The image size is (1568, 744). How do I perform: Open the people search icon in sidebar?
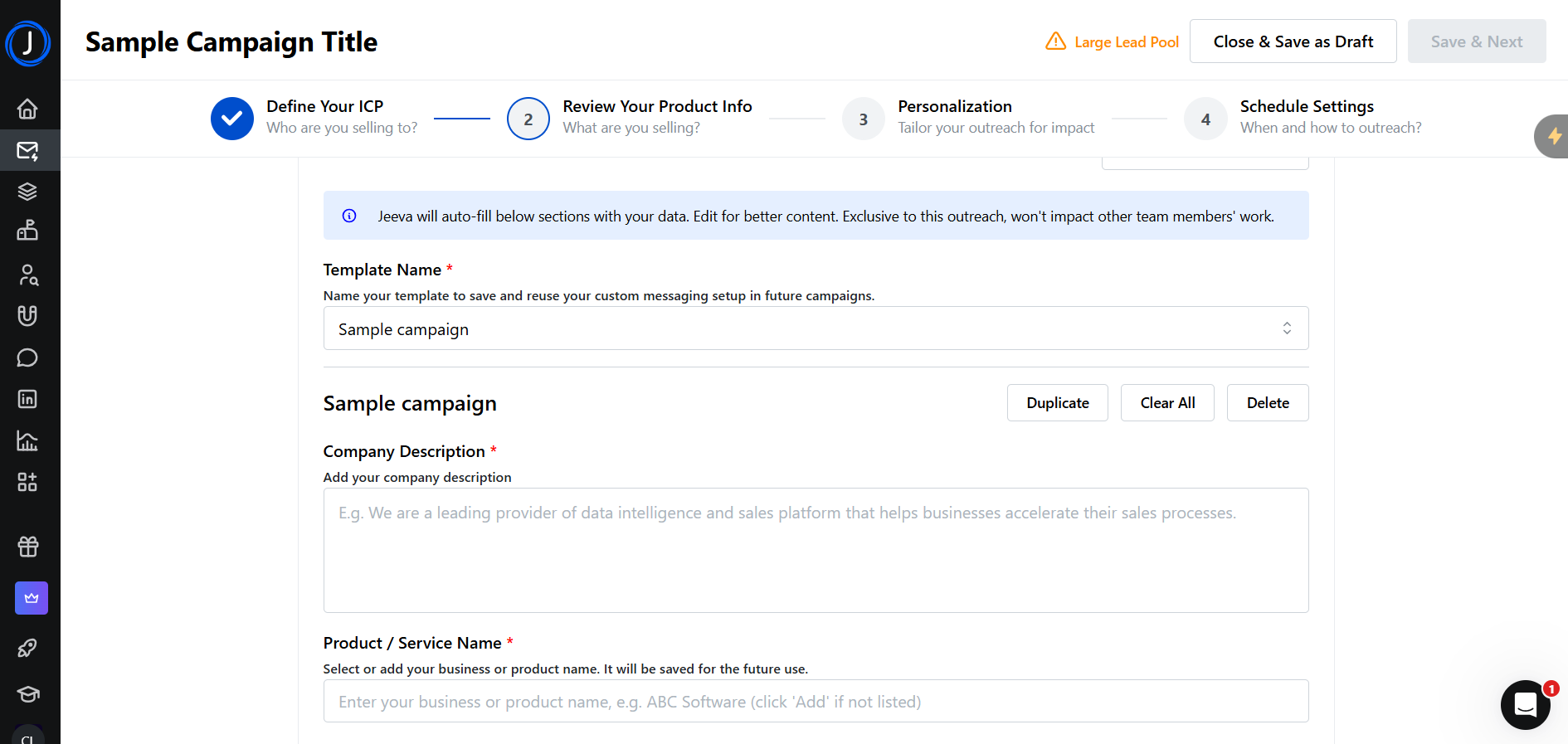[x=28, y=275]
